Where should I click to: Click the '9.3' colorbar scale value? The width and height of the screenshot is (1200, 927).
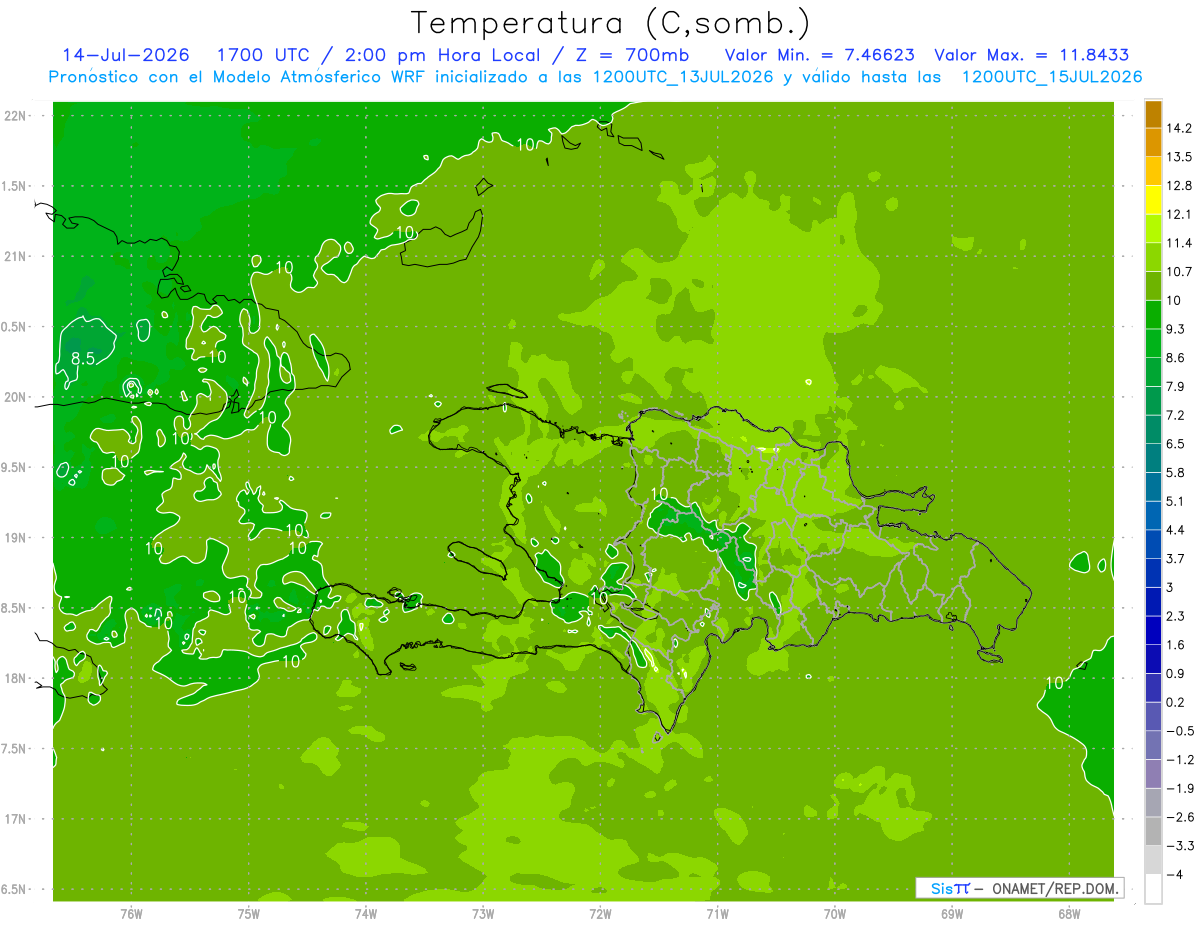click(1175, 329)
